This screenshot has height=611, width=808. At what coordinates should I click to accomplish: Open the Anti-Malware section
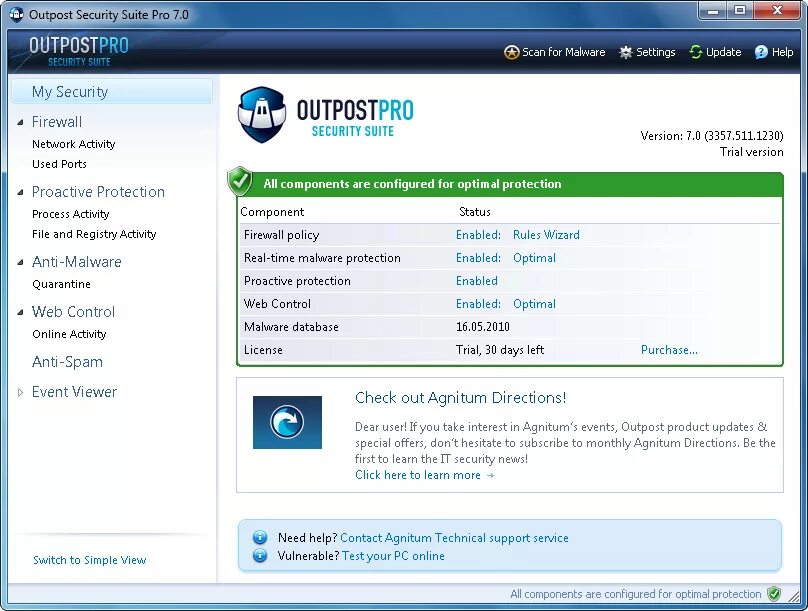click(x=77, y=262)
